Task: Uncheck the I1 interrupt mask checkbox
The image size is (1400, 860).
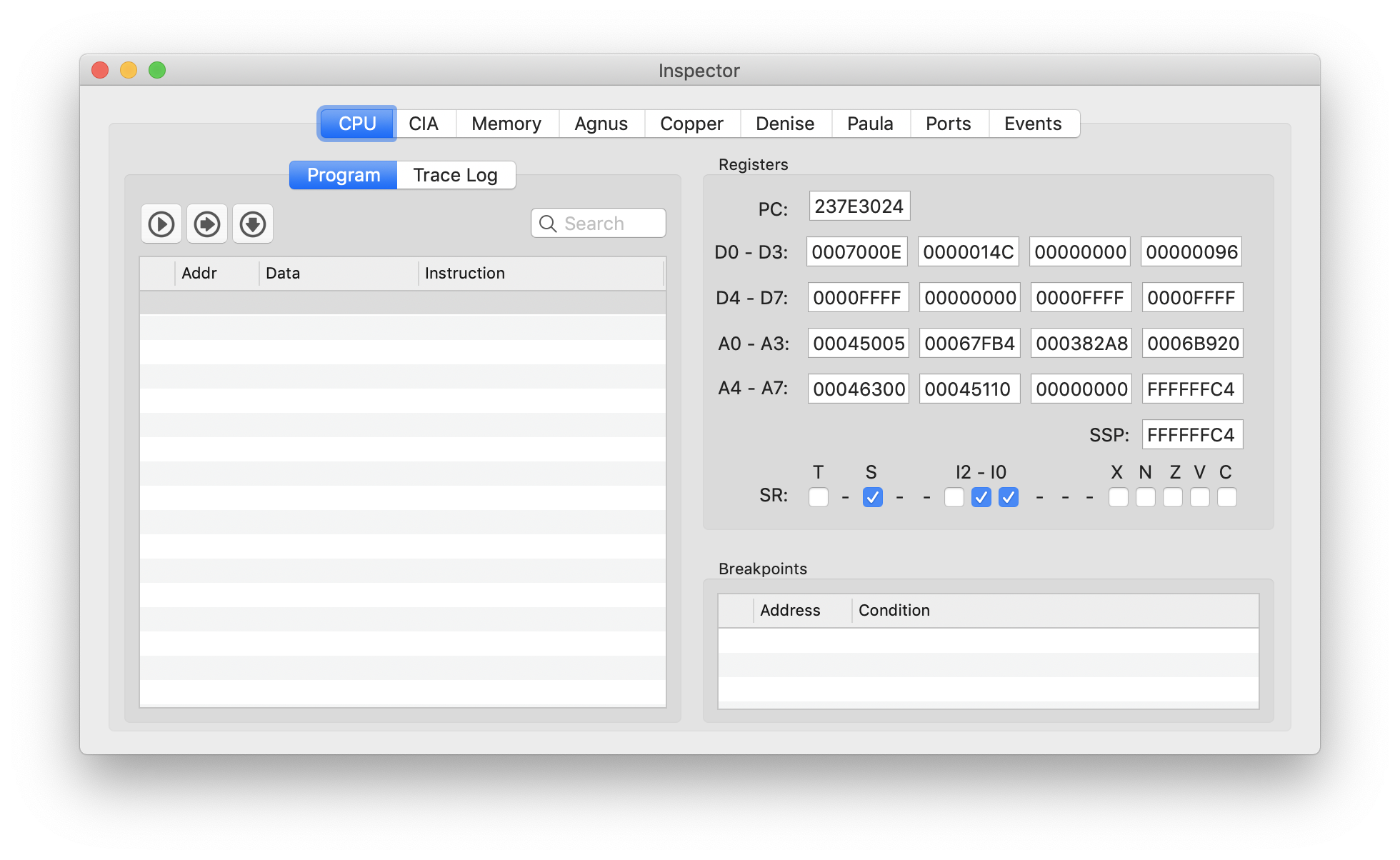Action: [981, 497]
